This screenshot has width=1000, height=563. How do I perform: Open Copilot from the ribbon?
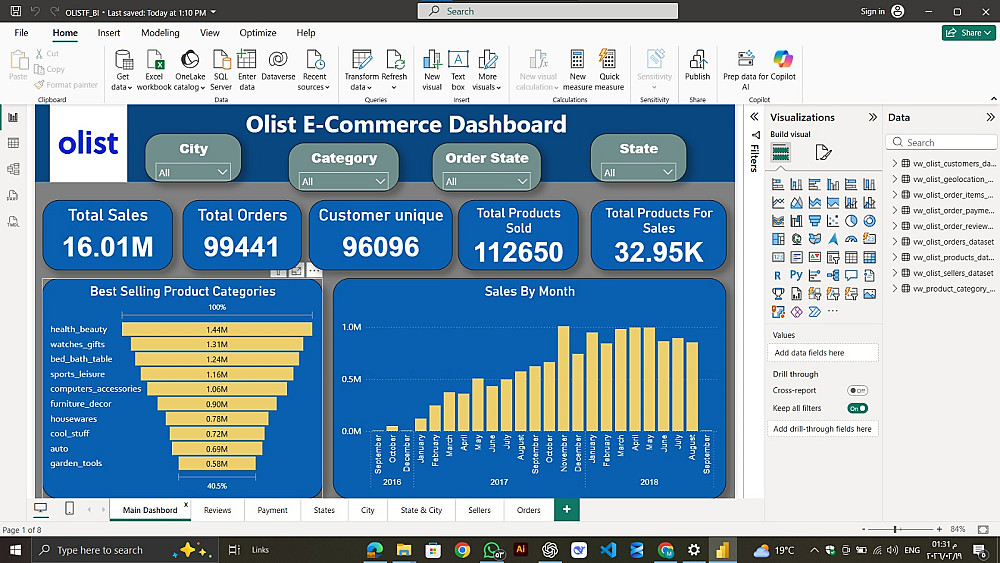tap(783, 65)
